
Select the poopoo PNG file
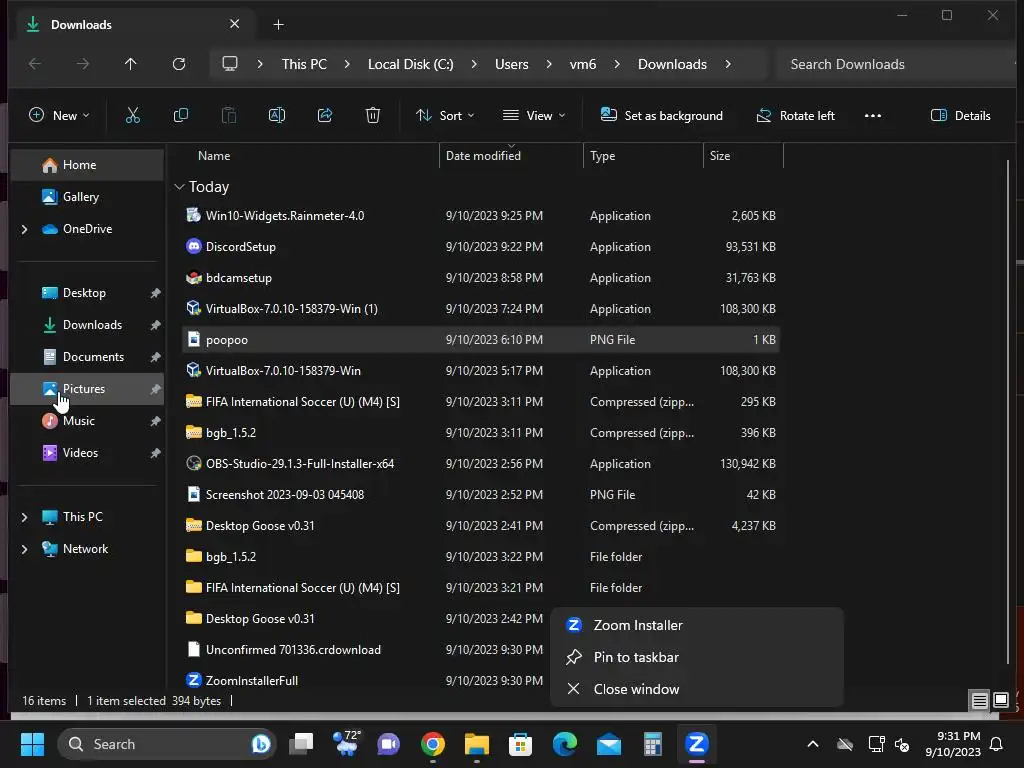coord(480,340)
